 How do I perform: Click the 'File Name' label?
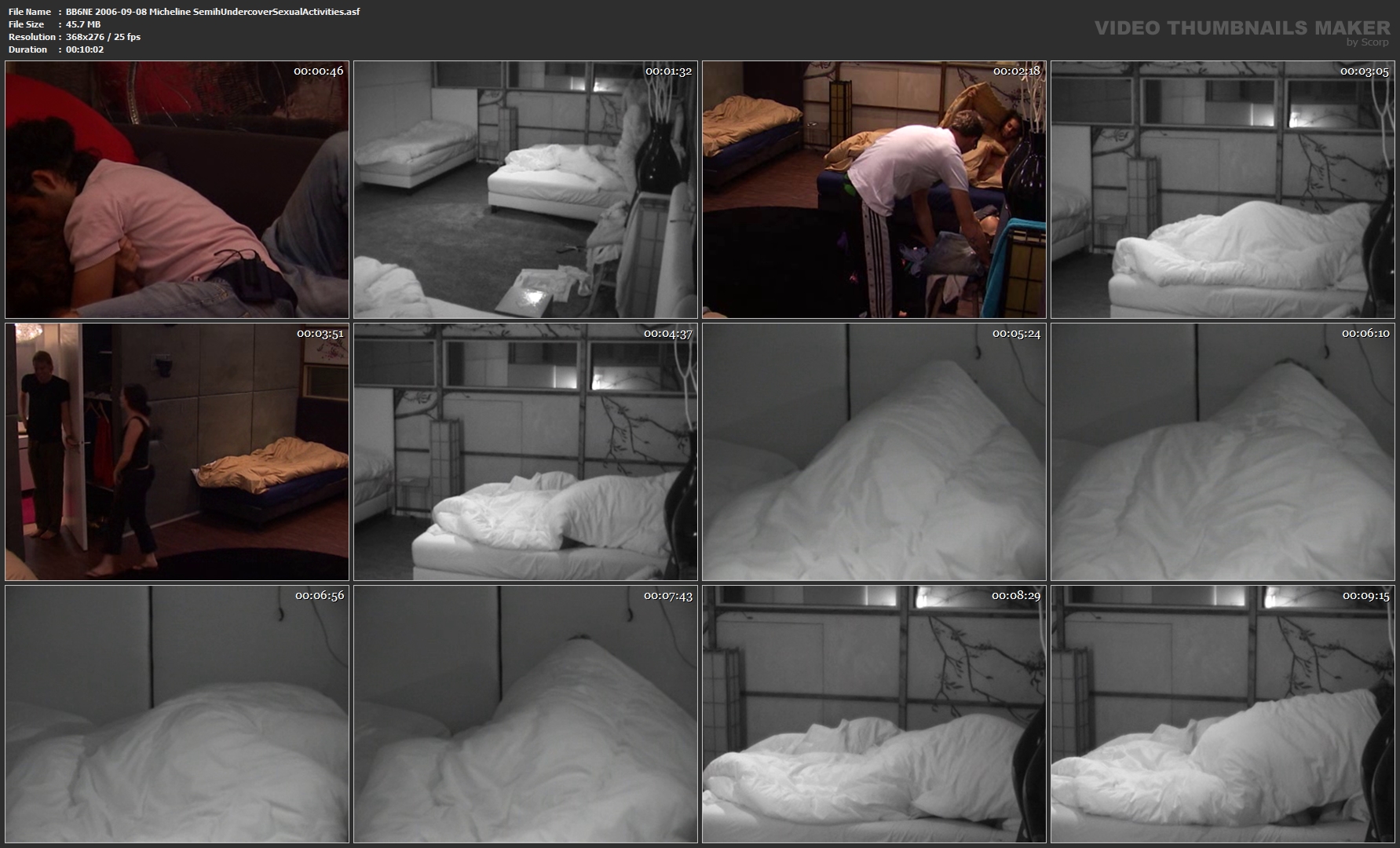30,12
